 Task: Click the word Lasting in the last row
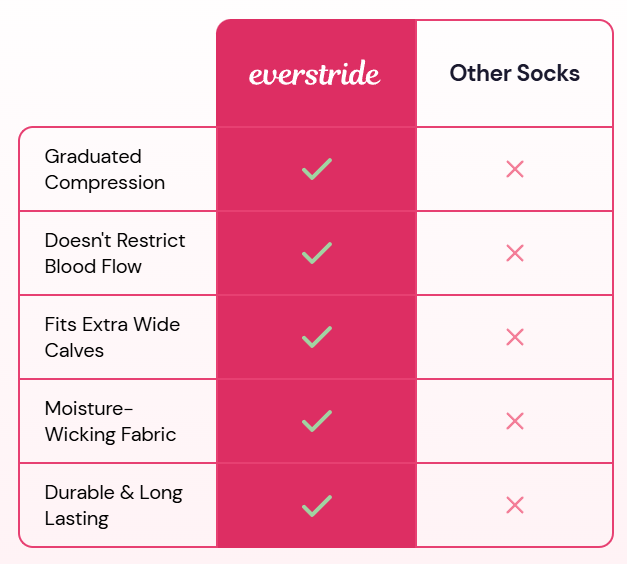(x=77, y=519)
